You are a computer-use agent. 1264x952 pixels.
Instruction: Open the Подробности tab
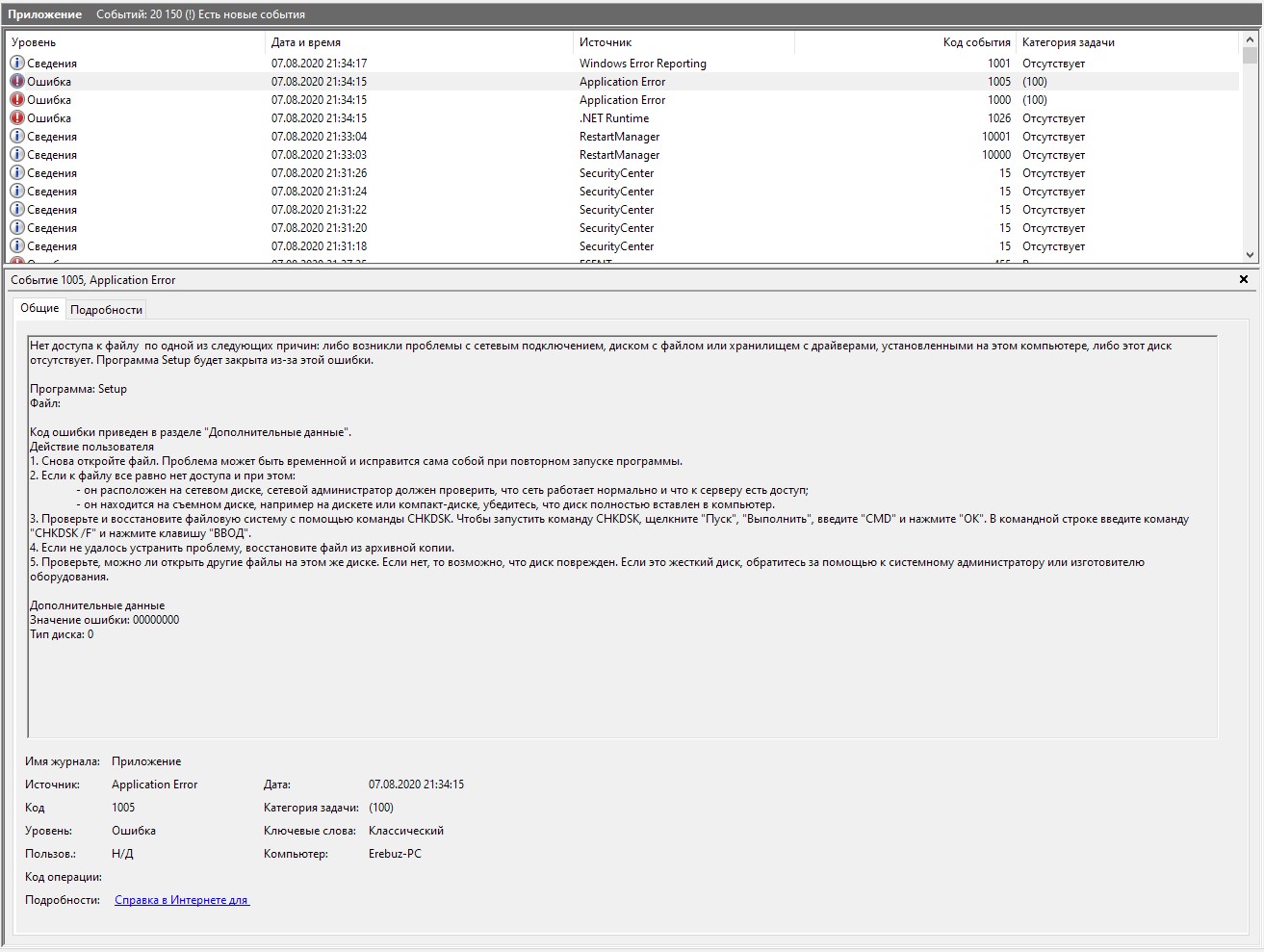pyautogui.click(x=106, y=310)
